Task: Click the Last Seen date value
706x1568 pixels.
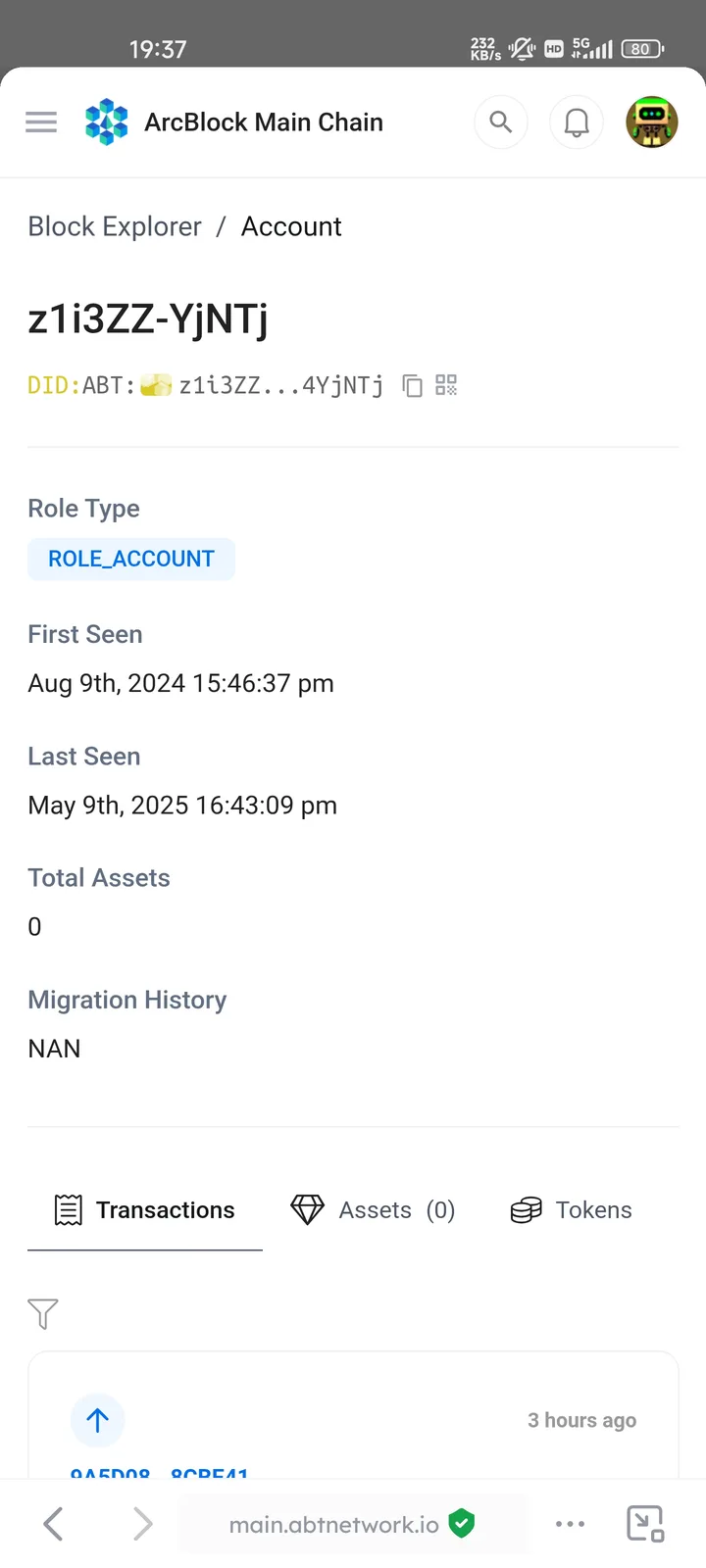Action: (182, 806)
